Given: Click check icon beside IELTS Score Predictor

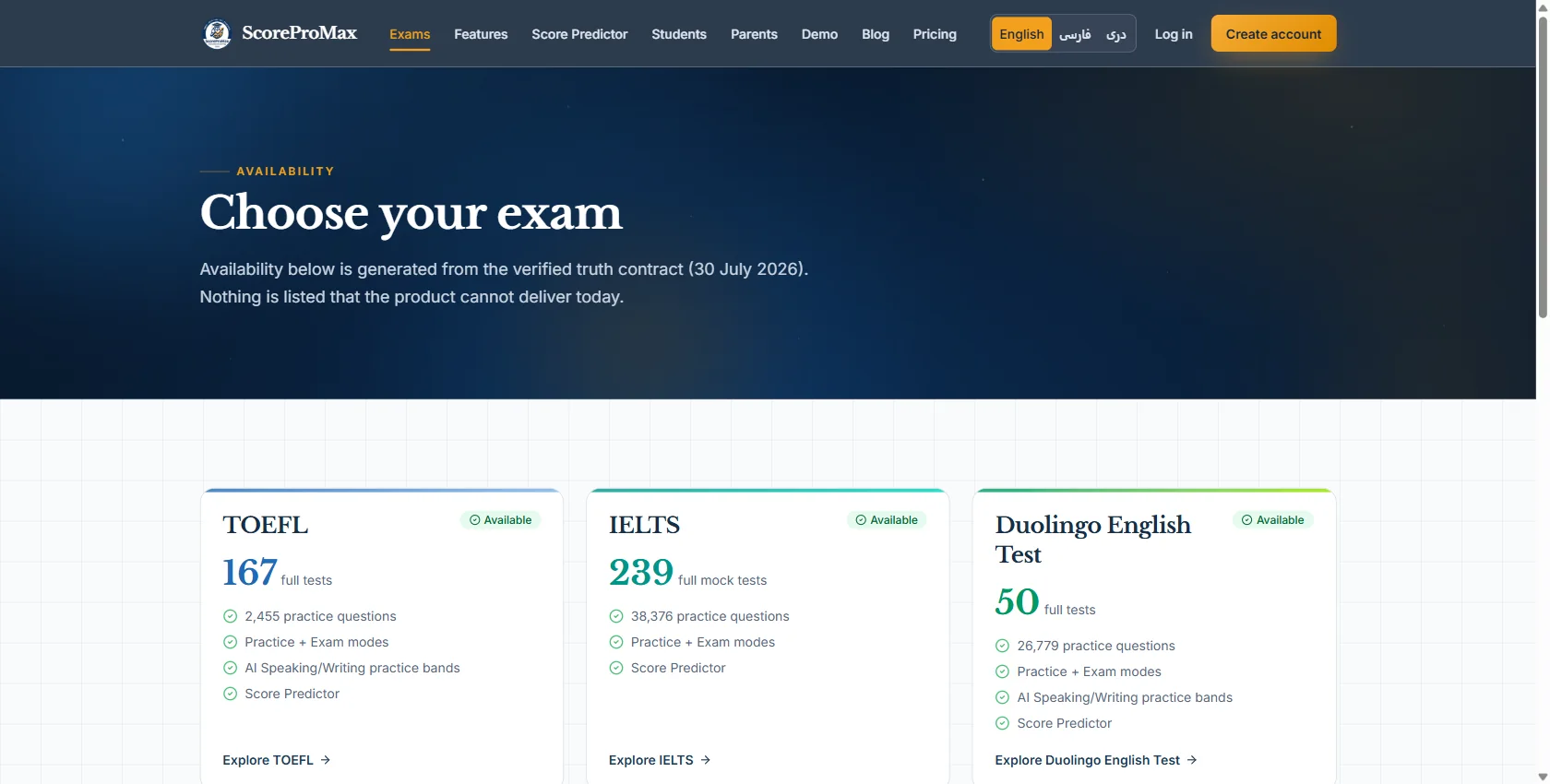Looking at the screenshot, I should point(616,668).
